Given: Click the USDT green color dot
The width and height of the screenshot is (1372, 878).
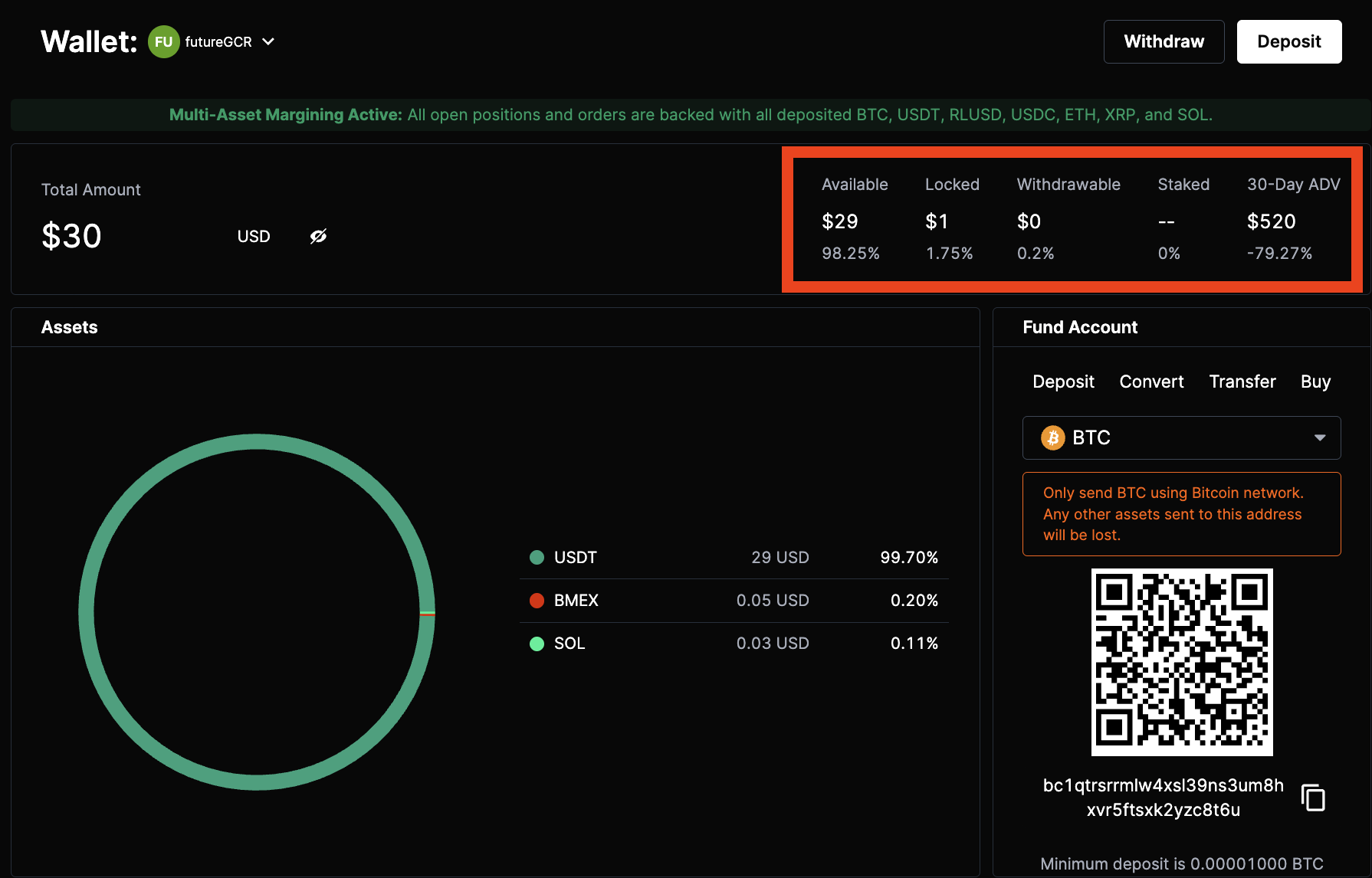Looking at the screenshot, I should (537, 557).
